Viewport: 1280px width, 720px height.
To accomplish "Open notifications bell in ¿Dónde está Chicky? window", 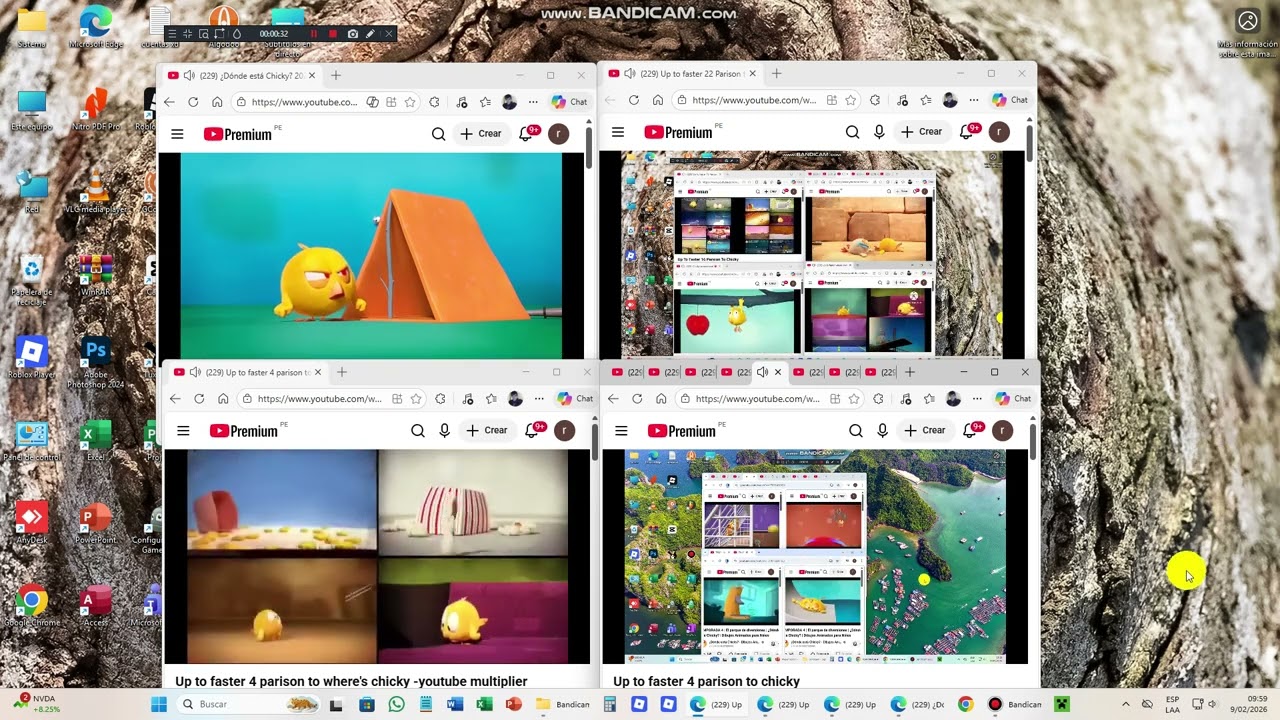I will pyautogui.click(x=527, y=133).
